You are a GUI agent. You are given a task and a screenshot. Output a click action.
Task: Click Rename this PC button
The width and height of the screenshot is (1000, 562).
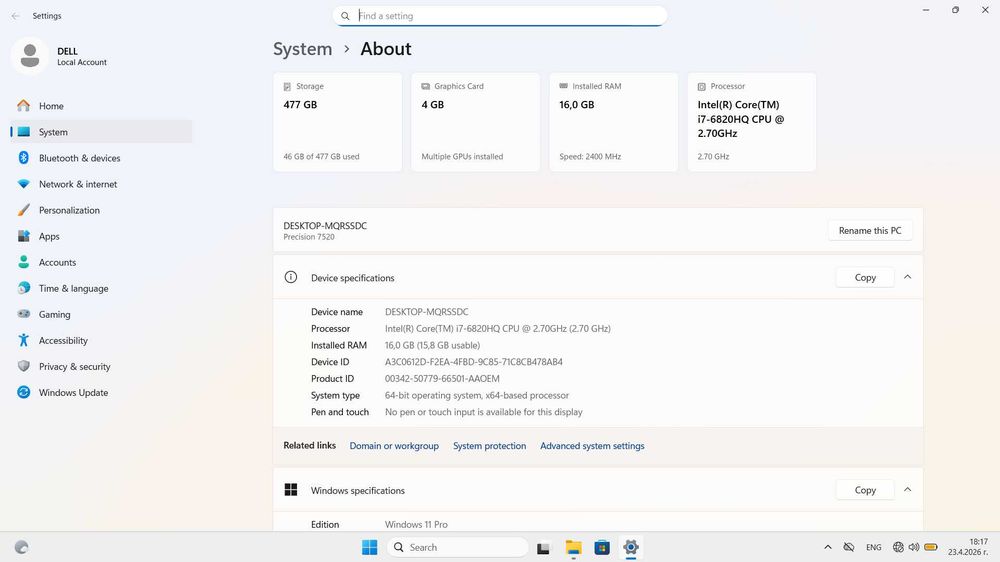[870, 230]
